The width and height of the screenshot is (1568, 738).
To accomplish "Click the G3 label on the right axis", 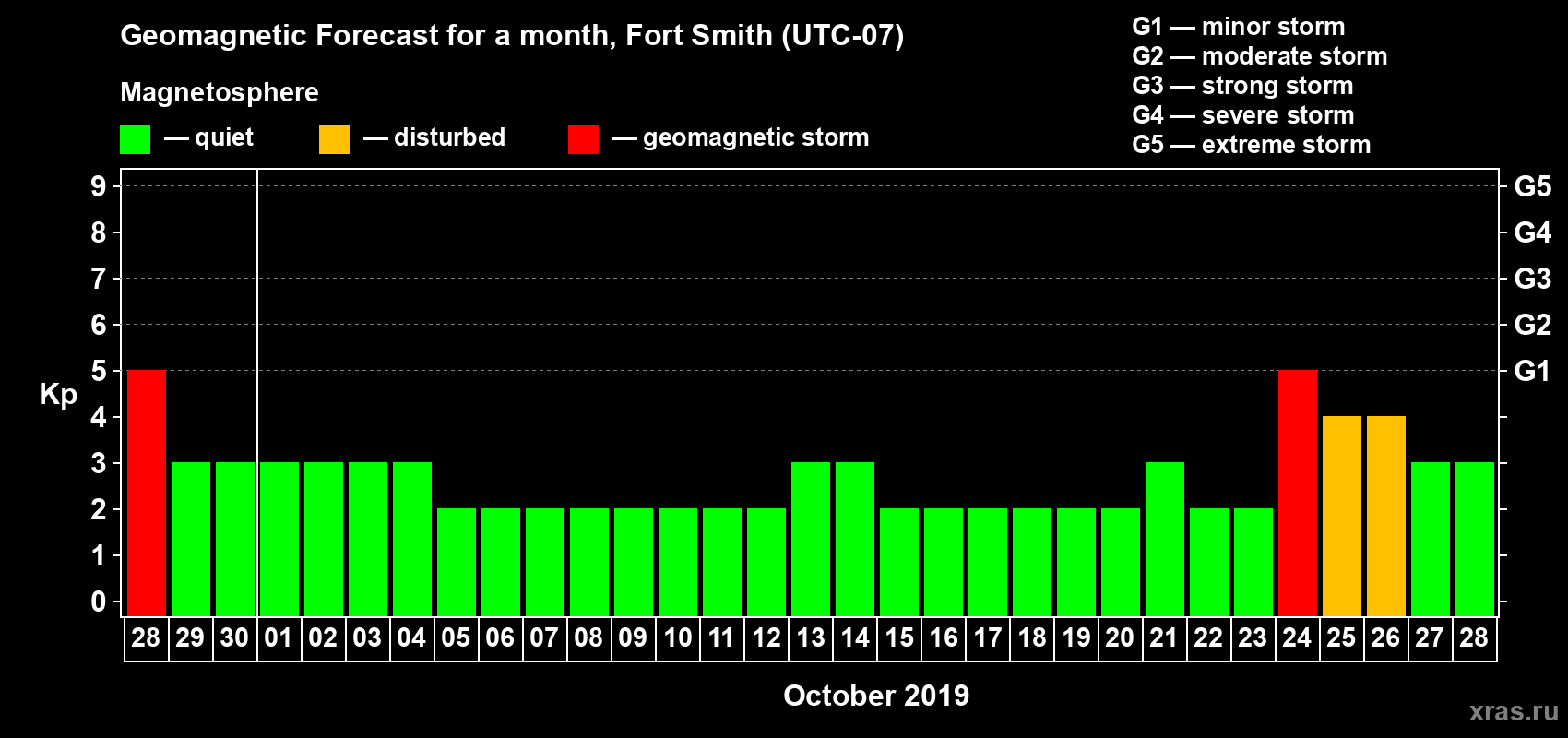I will [1533, 279].
